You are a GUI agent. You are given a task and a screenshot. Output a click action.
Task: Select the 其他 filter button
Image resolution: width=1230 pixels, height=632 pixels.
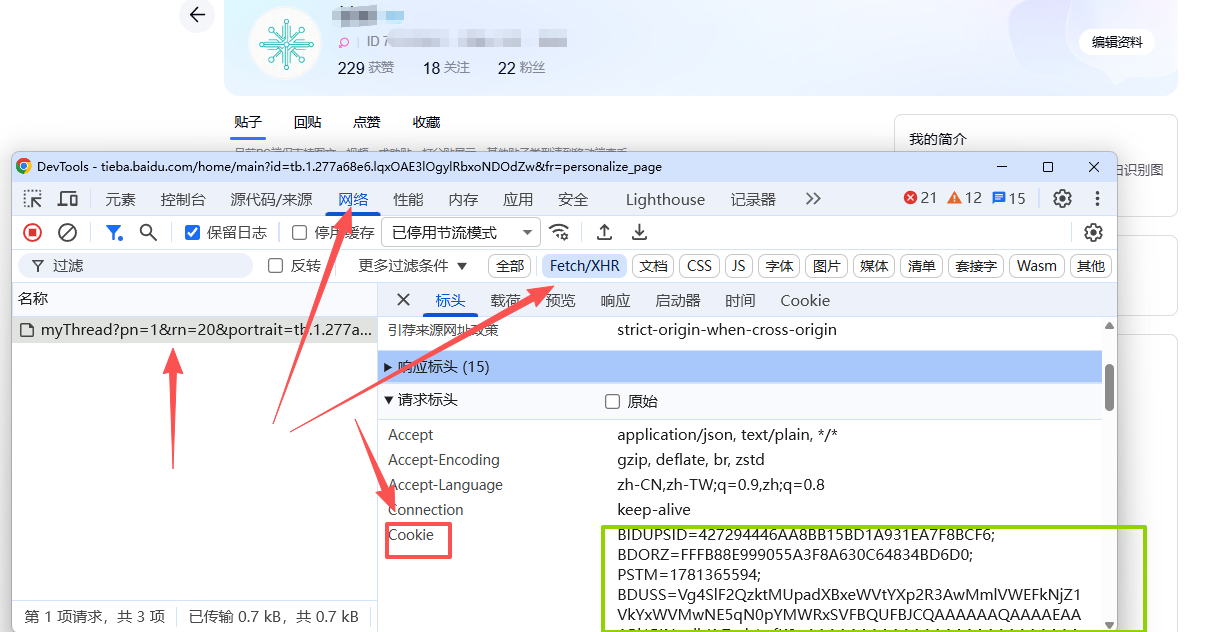pyautogui.click(x=1091, y=265)
